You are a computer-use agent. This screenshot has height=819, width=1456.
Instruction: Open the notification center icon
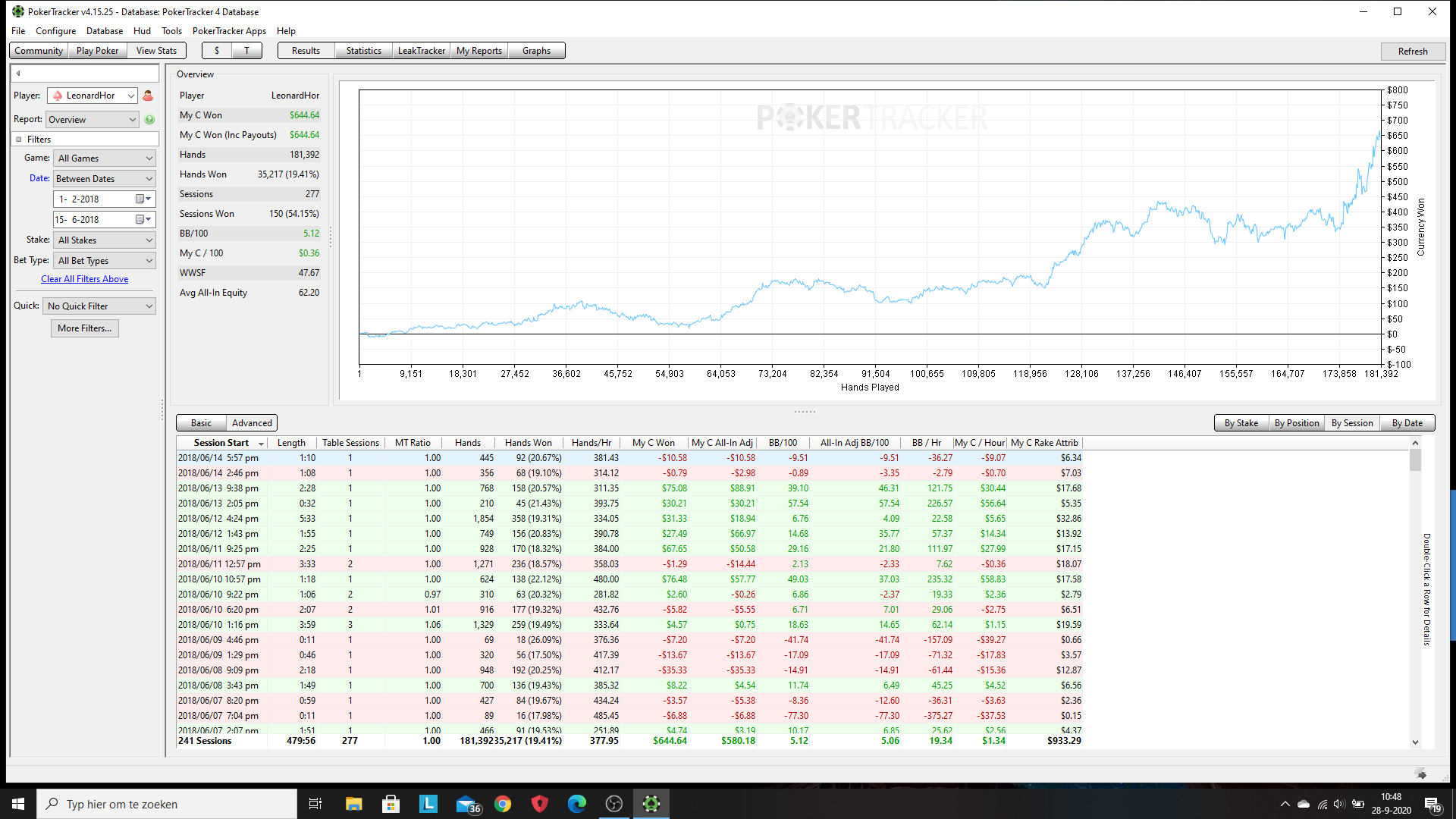click(1432, 805)
